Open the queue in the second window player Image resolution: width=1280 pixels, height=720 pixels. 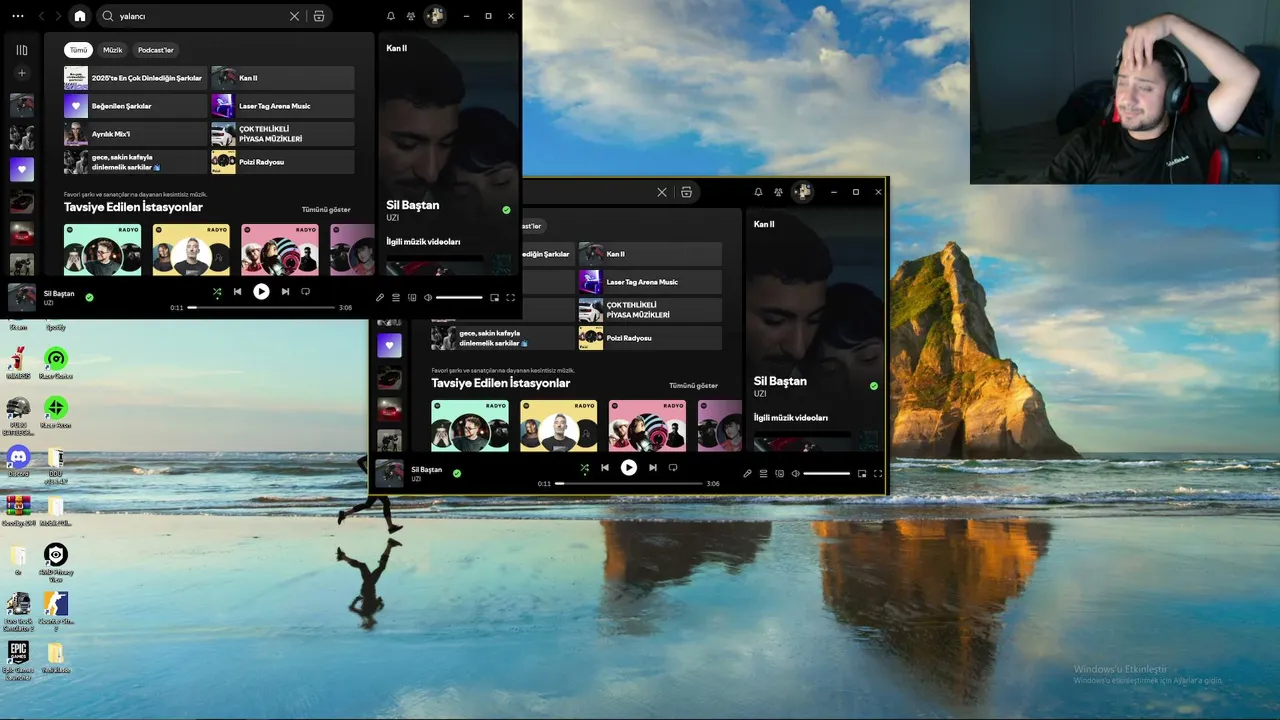(x=763, y=473)
